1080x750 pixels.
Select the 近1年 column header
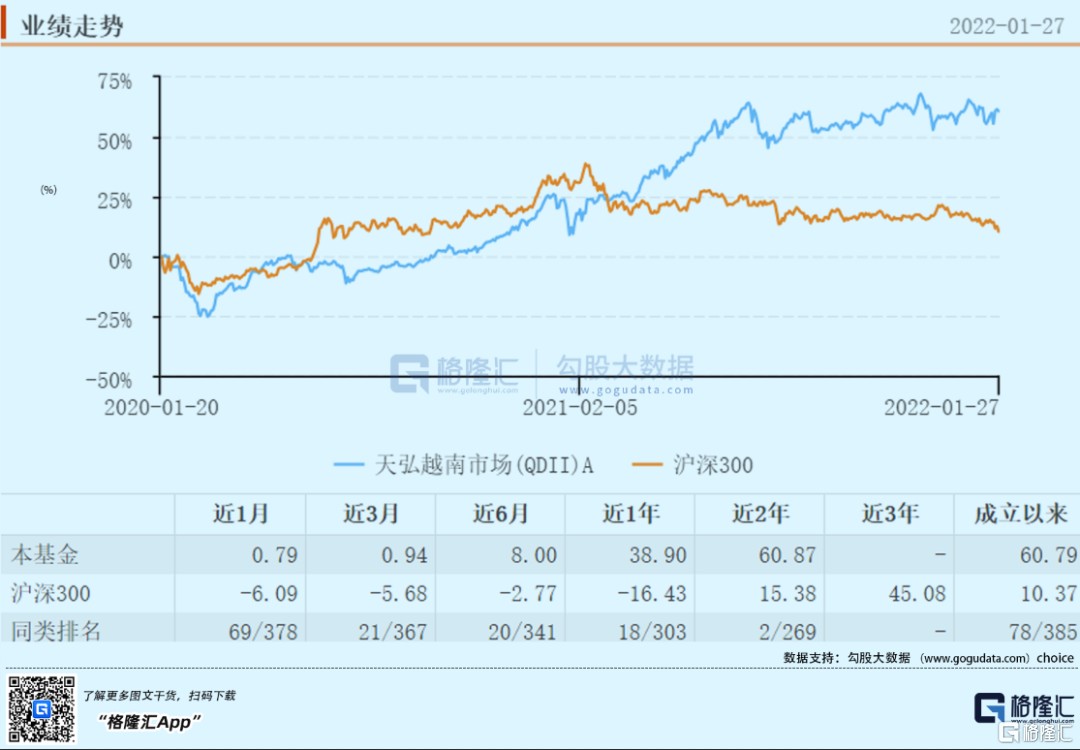click(630, 514)
